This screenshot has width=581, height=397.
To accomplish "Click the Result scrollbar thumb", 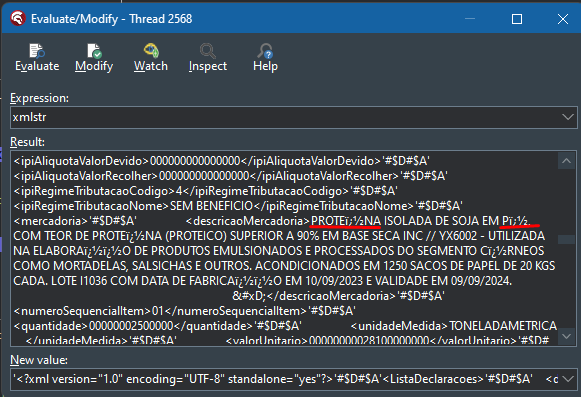I will [566, 239].
